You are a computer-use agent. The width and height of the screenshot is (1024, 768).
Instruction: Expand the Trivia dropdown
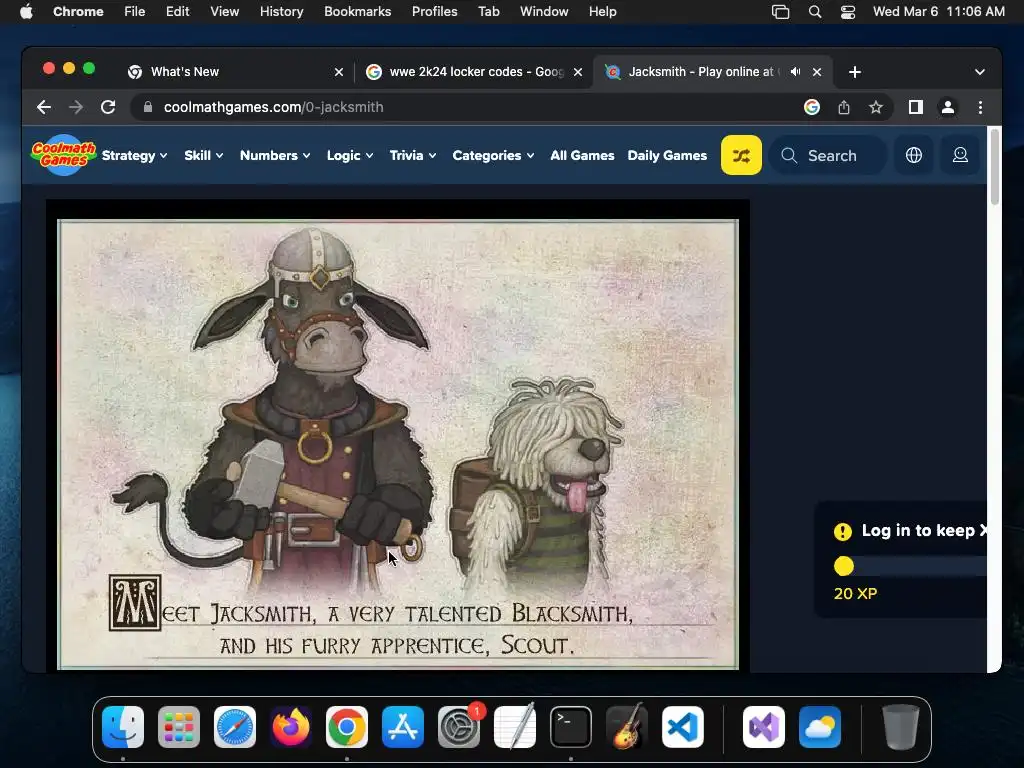413,155
